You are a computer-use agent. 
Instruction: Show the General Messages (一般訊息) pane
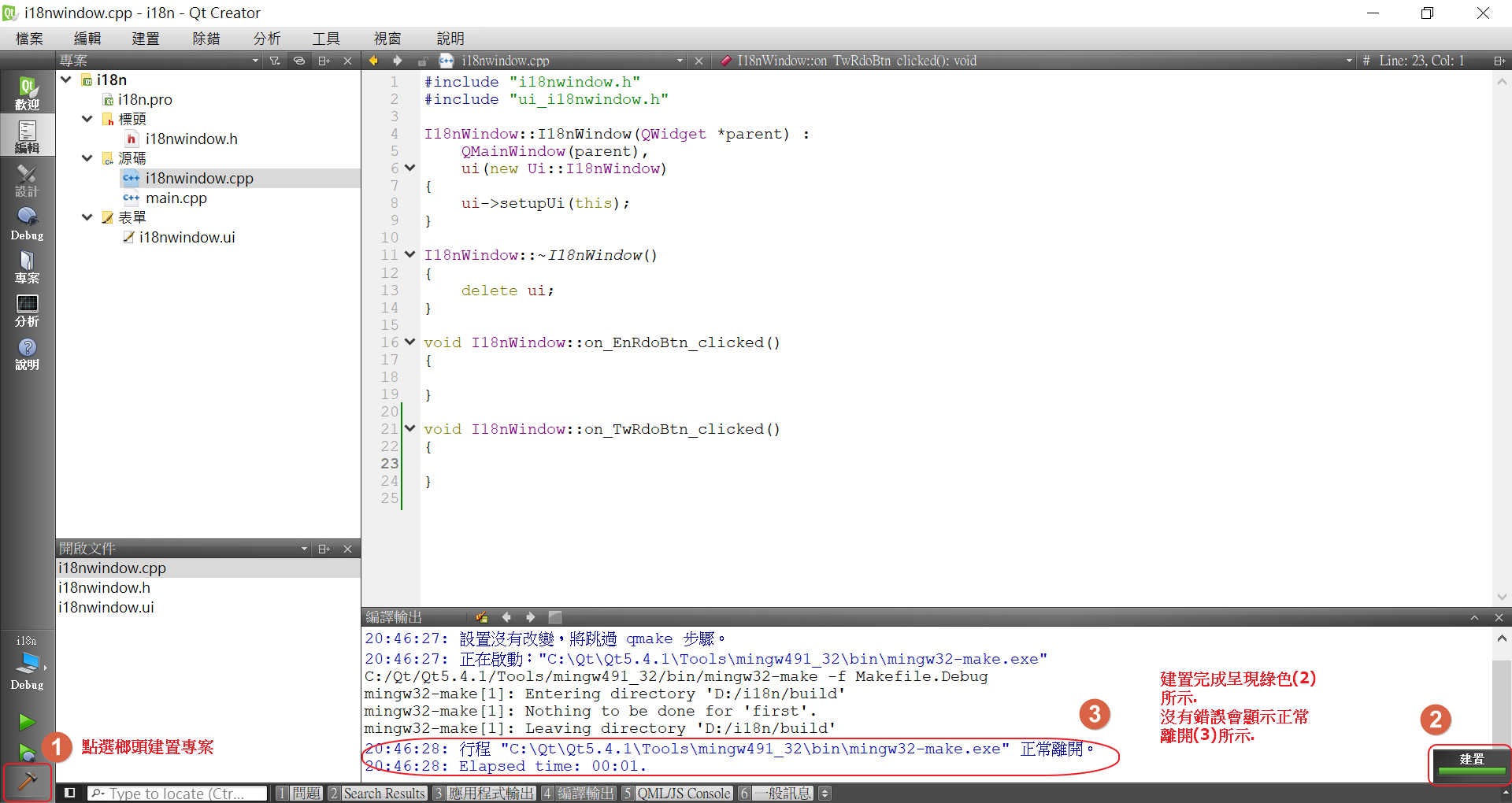pos(776,794)
